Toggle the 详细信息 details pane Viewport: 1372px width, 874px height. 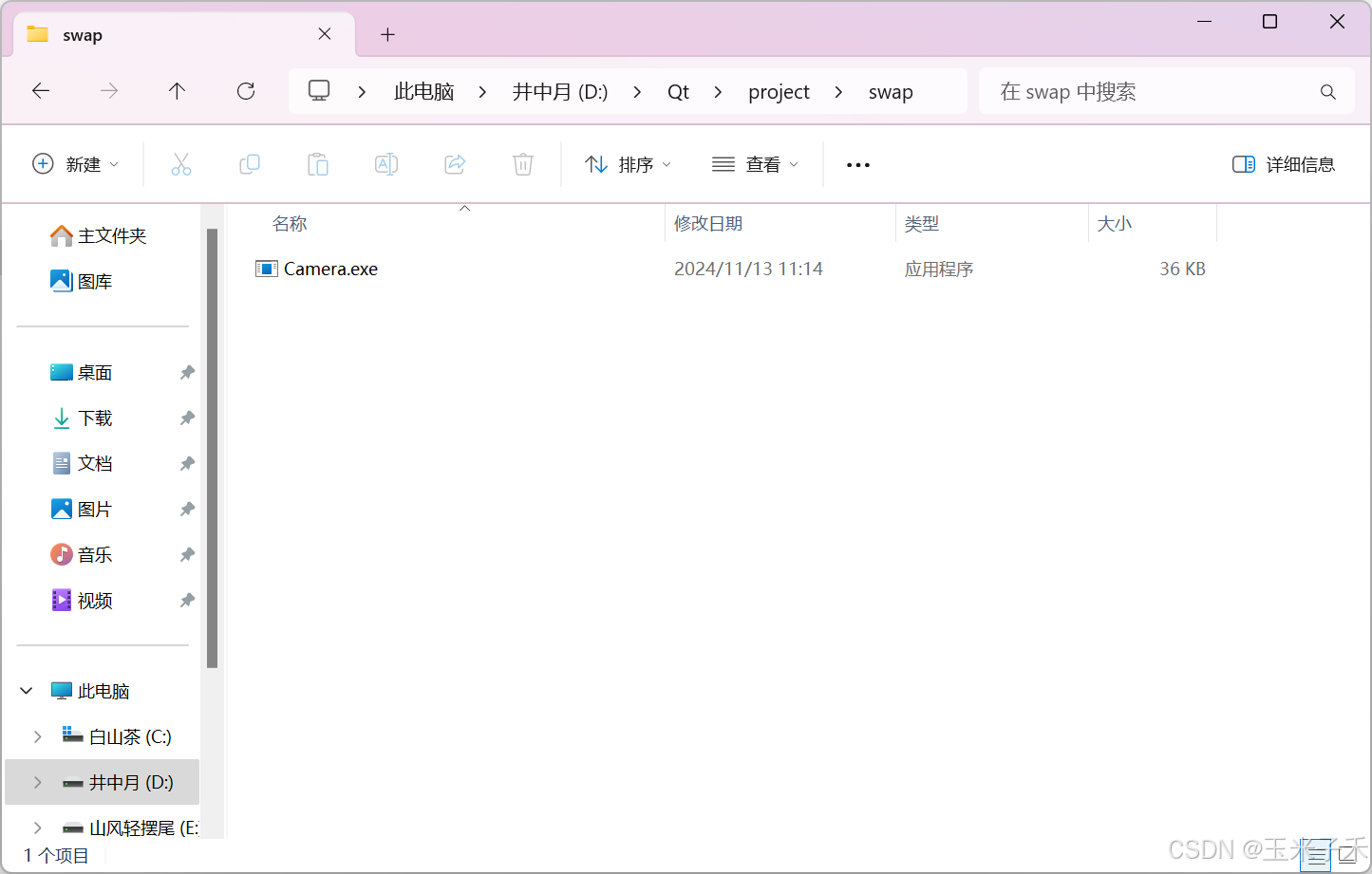pos(1284,164)
